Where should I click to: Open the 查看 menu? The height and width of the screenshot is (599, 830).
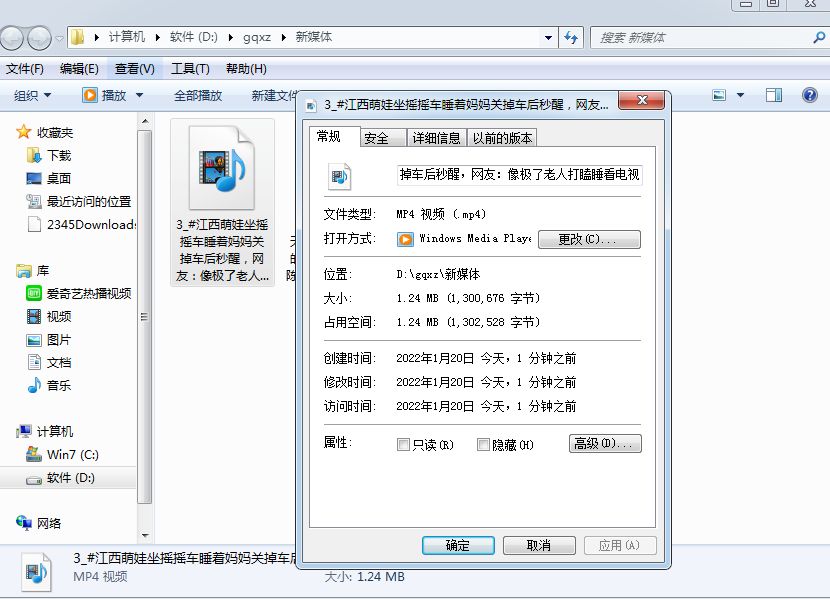coord(135,68)
